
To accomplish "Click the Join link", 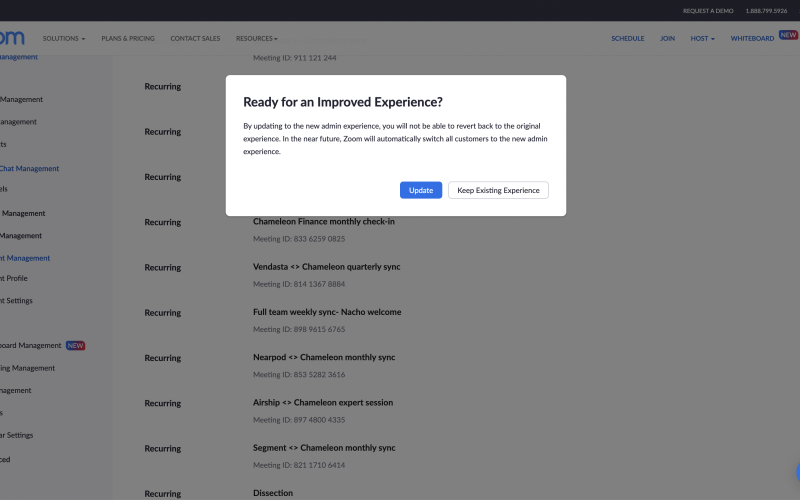I will tap(667, 38).
